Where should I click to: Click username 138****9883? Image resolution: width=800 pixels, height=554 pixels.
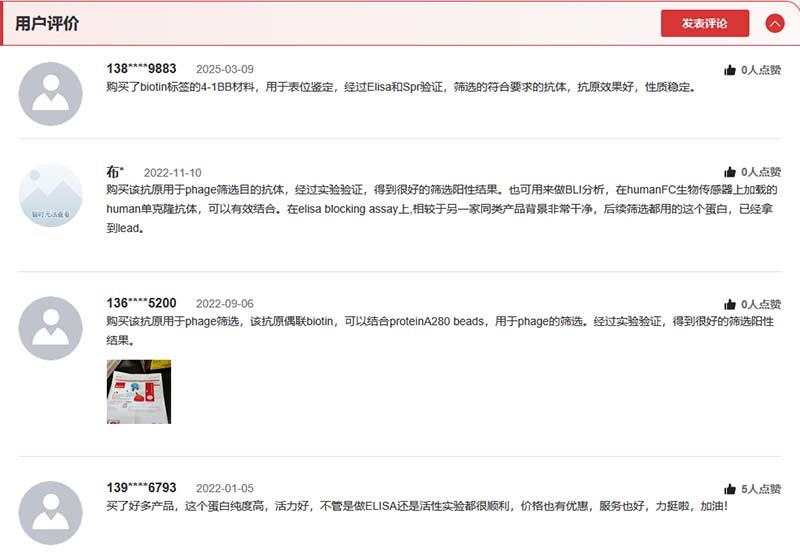(141, 69)
